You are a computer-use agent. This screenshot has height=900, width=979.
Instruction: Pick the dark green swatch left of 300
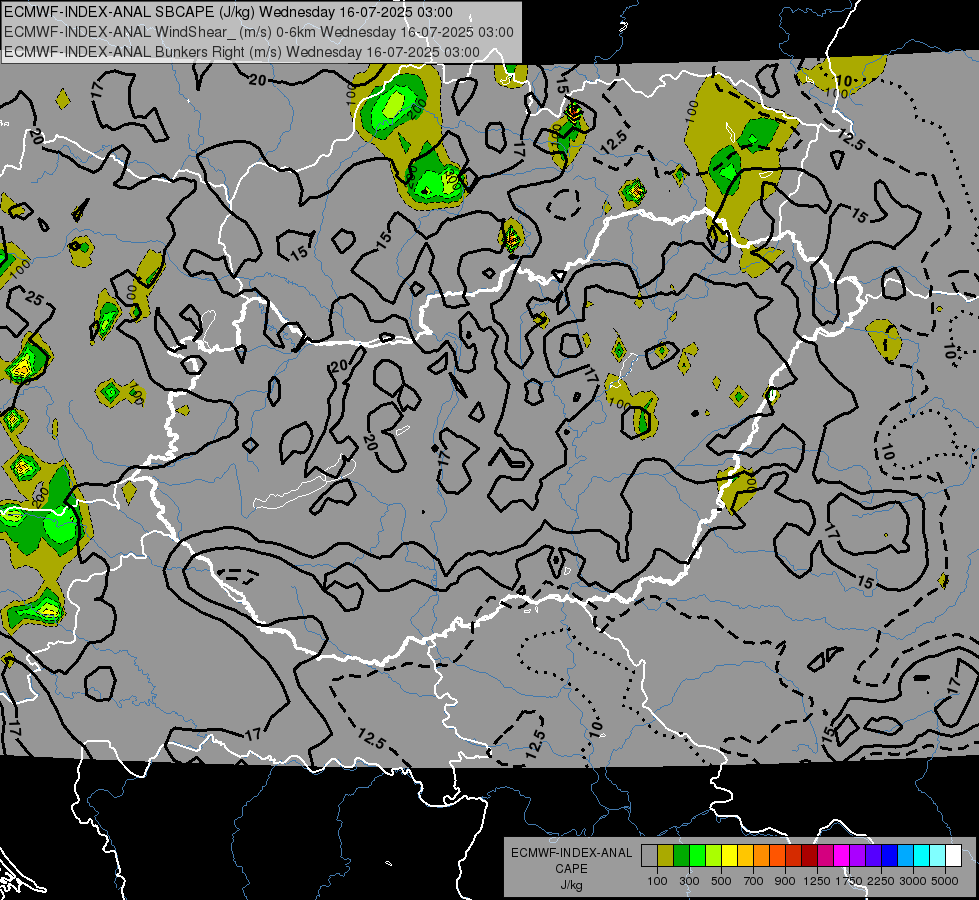click(x=681, y=856)
